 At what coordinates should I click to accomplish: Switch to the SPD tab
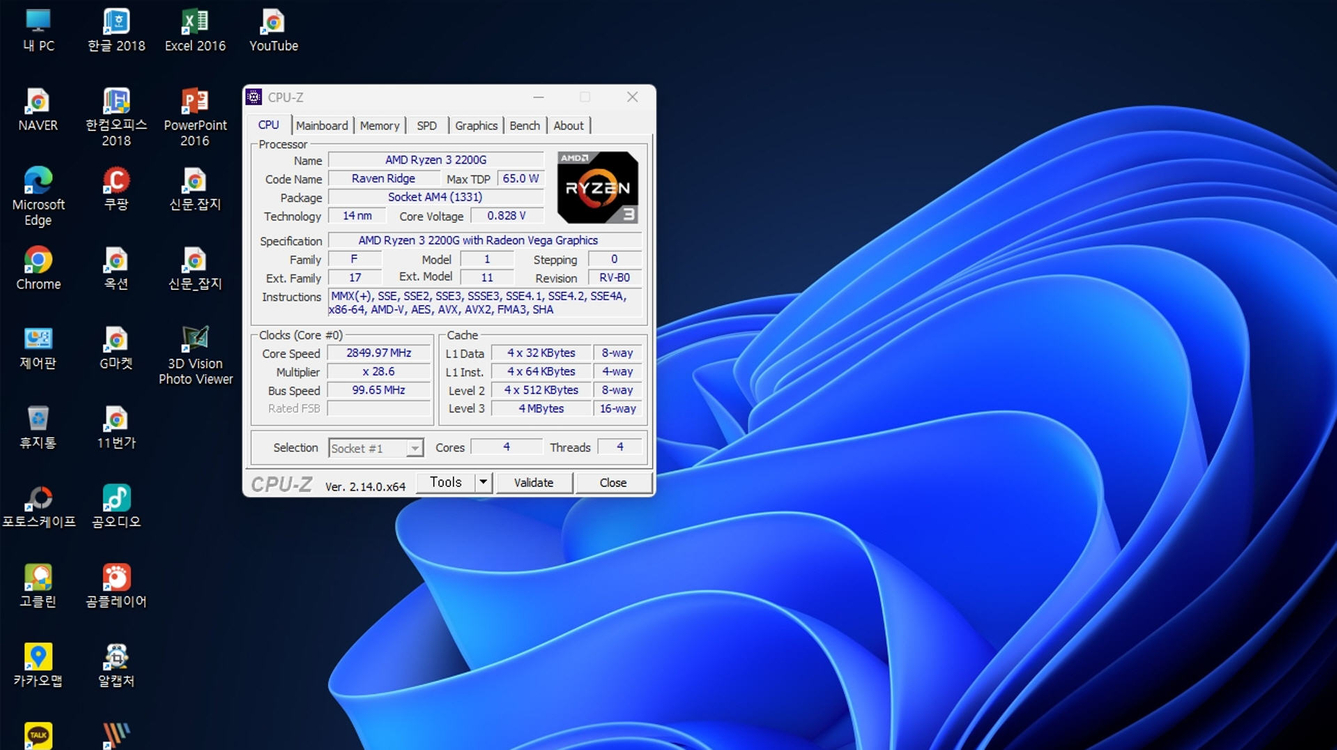pos(427,126)
